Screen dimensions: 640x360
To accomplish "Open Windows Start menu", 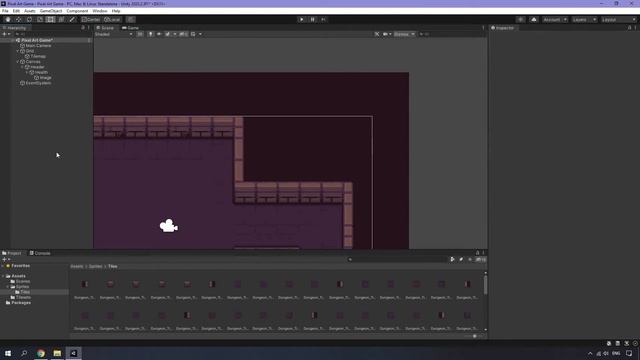I will click(x=8, y=353).
